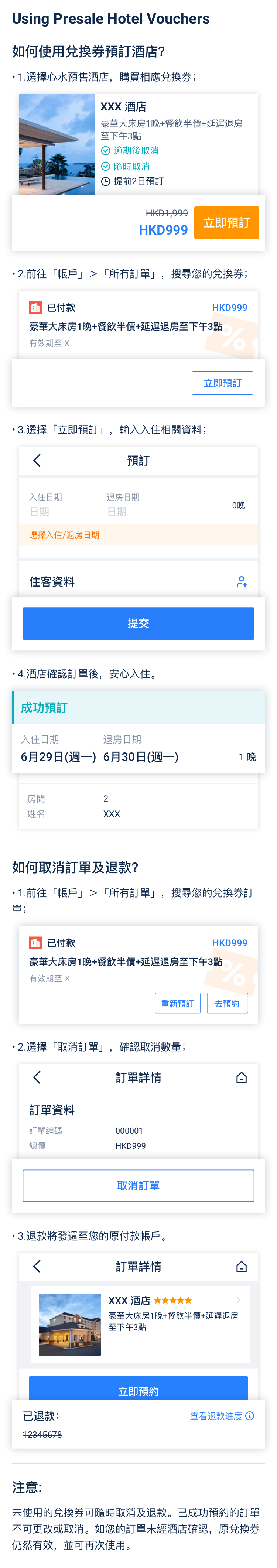Tap the back arrow in the 預訂 header

[37, 460]
